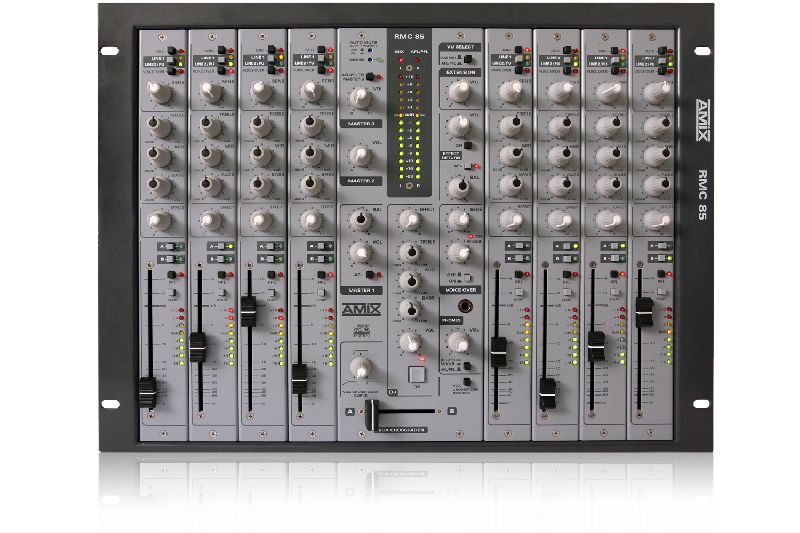Enable PFL on the third channel

pos(272,275)
